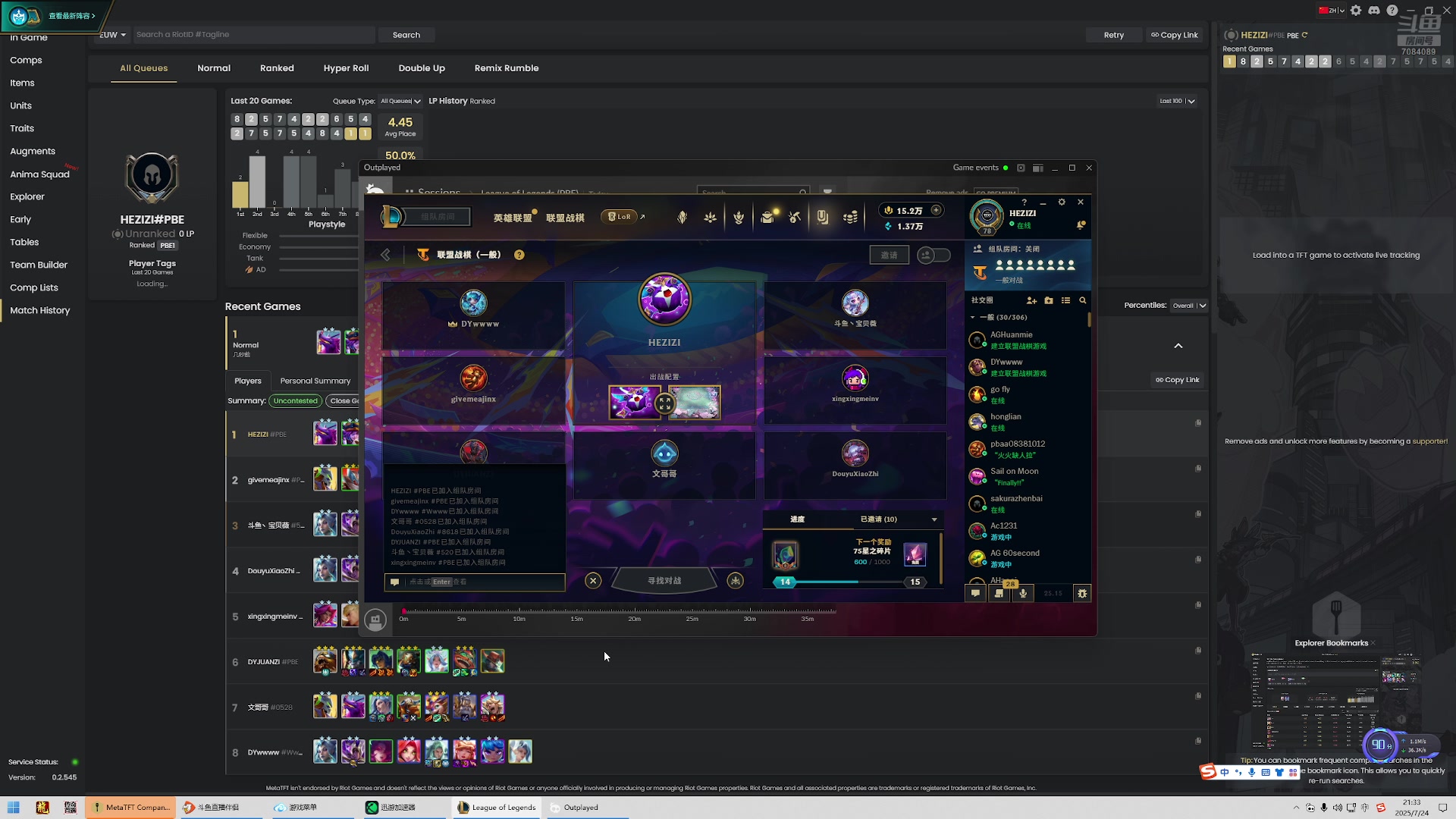Click the add friend icon in 社交圈

[x=1031, y=300]
